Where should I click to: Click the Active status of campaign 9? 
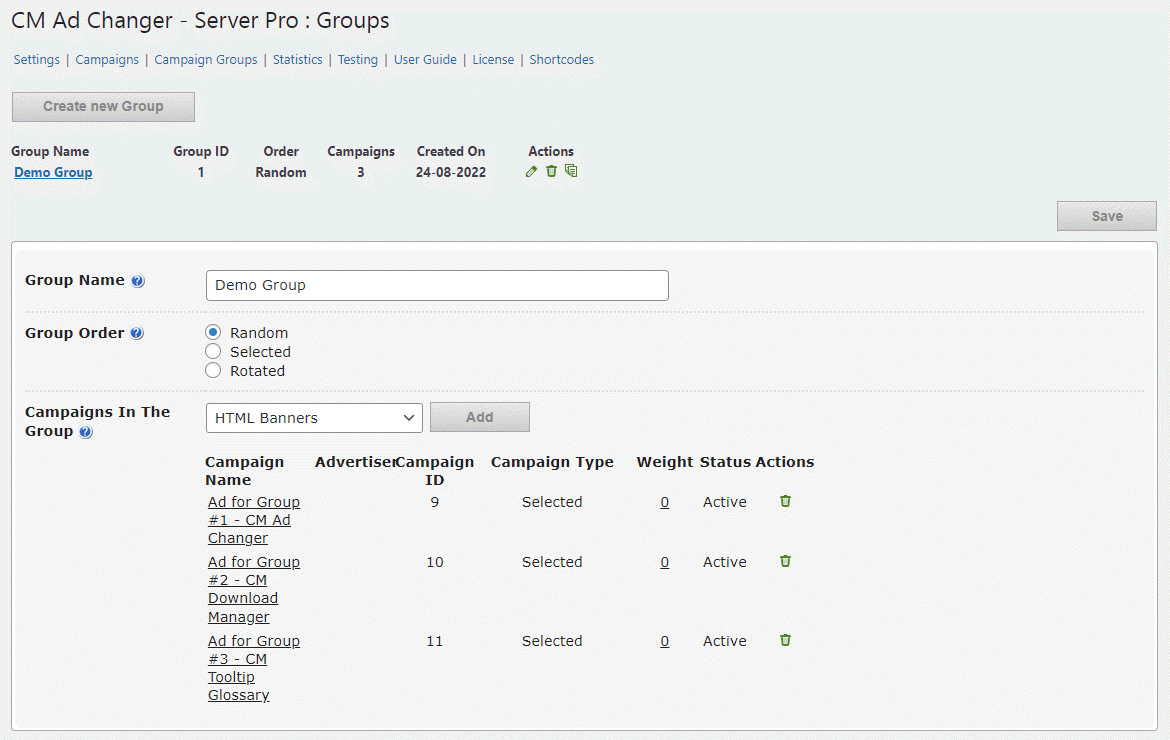click(x=725, y=502)
